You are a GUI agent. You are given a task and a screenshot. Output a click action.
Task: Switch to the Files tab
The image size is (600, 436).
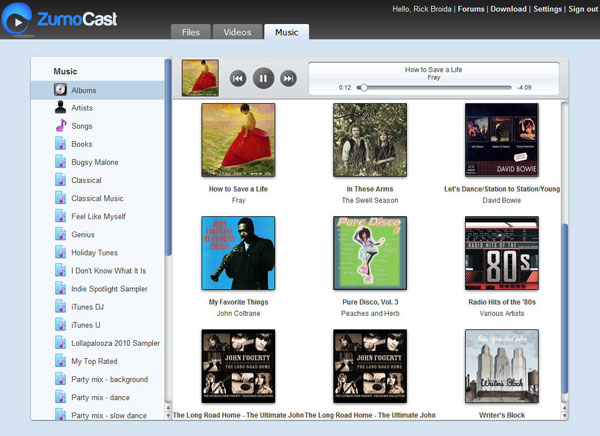[191, 32]
